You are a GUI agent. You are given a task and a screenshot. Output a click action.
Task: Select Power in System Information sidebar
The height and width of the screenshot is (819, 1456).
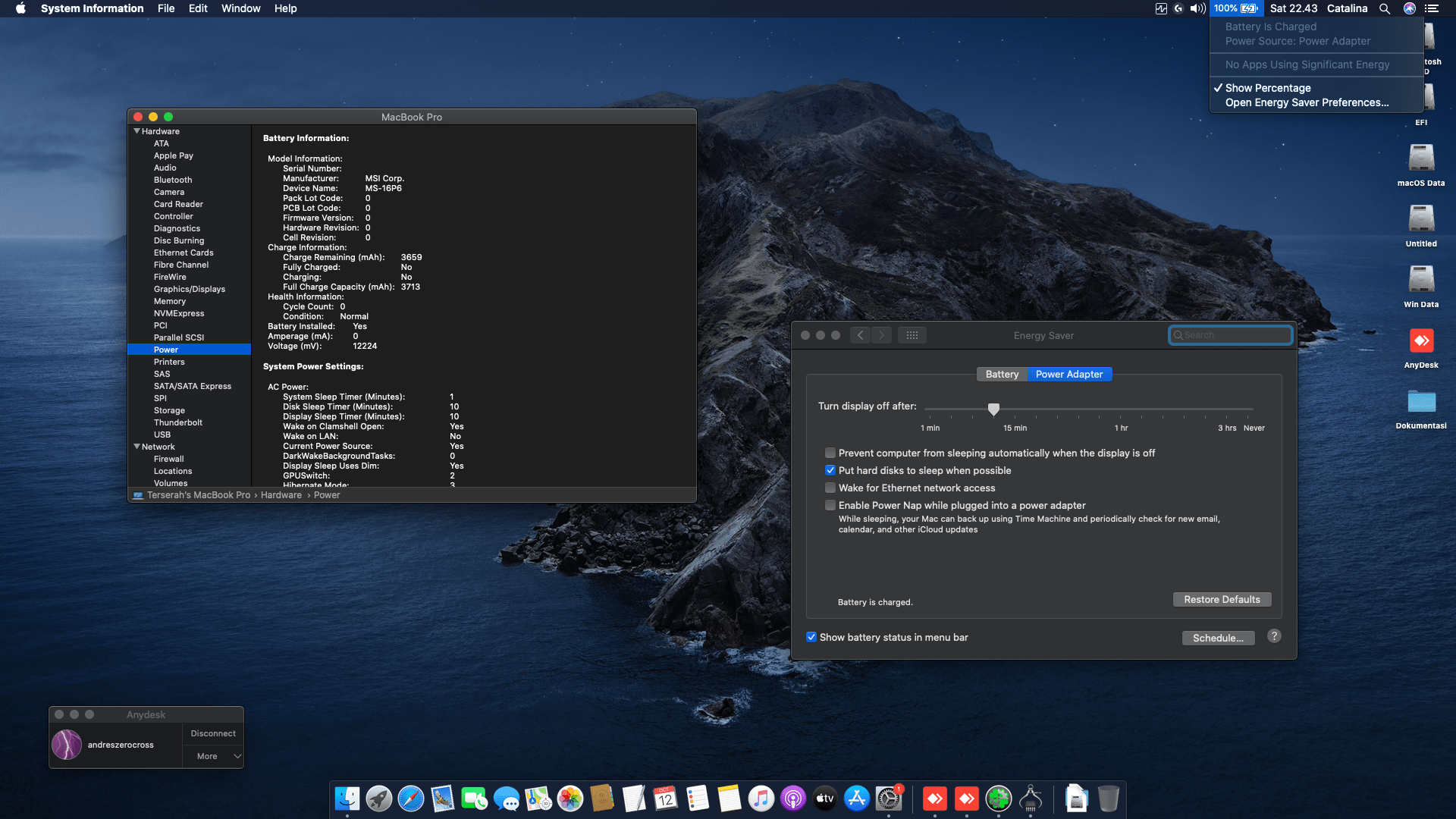tap(189, 350)
